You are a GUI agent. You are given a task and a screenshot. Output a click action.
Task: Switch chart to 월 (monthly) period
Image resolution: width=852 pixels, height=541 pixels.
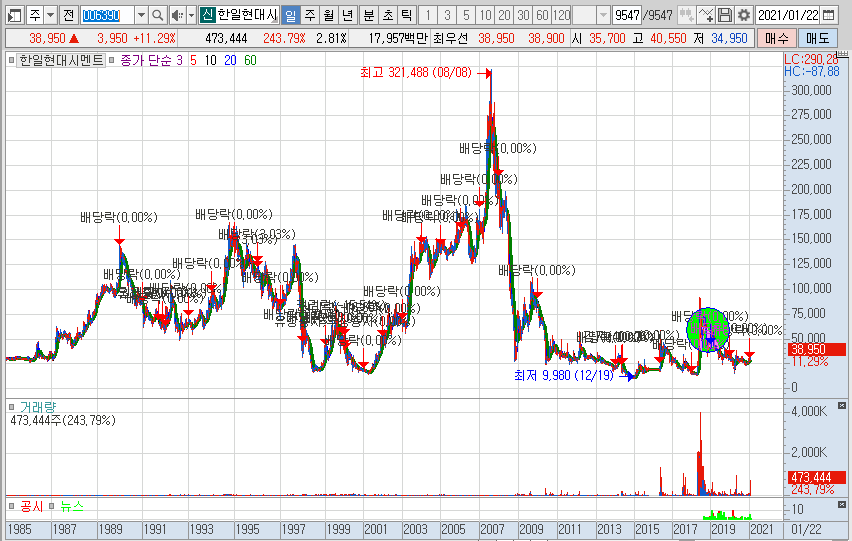(x=328, y=15)
